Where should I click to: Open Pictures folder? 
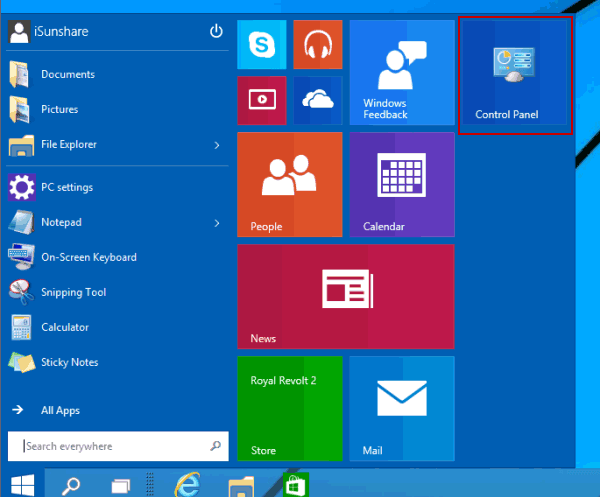pos(115,109)
